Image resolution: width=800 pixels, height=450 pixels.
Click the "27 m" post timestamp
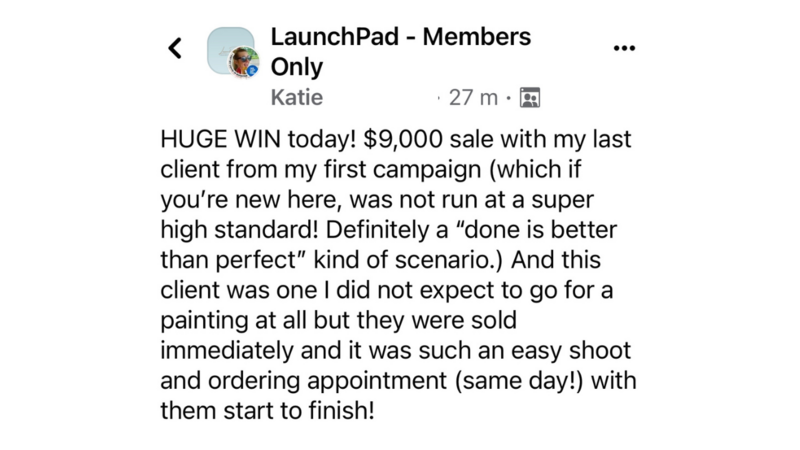(x=473, y=97)
